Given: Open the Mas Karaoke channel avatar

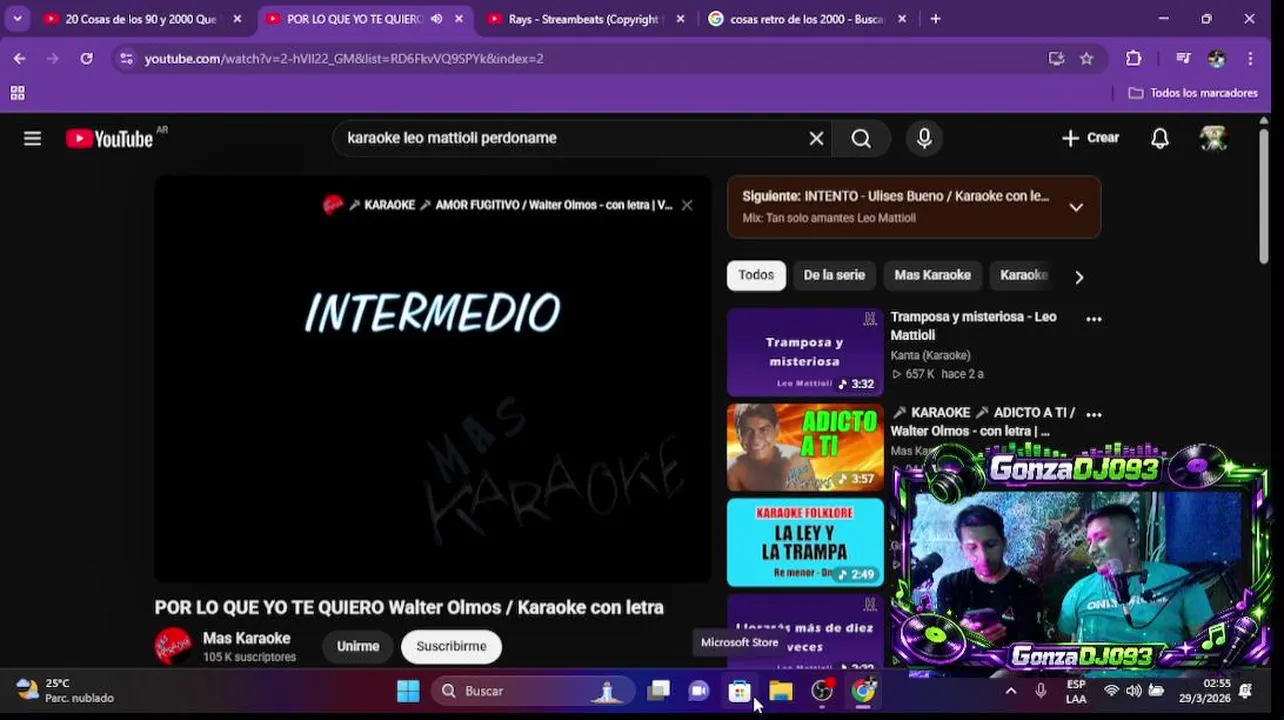Looking at the screenshot, I should 173,646.
